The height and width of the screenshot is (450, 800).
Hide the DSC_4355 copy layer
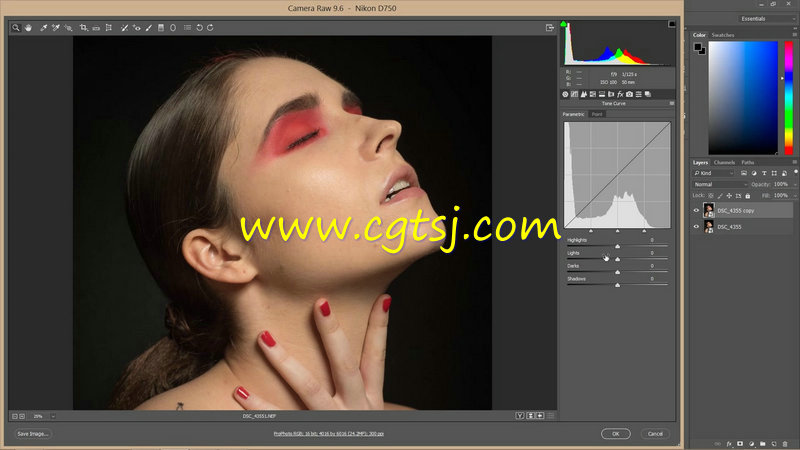pyautogui.click(x=696, y=210)
